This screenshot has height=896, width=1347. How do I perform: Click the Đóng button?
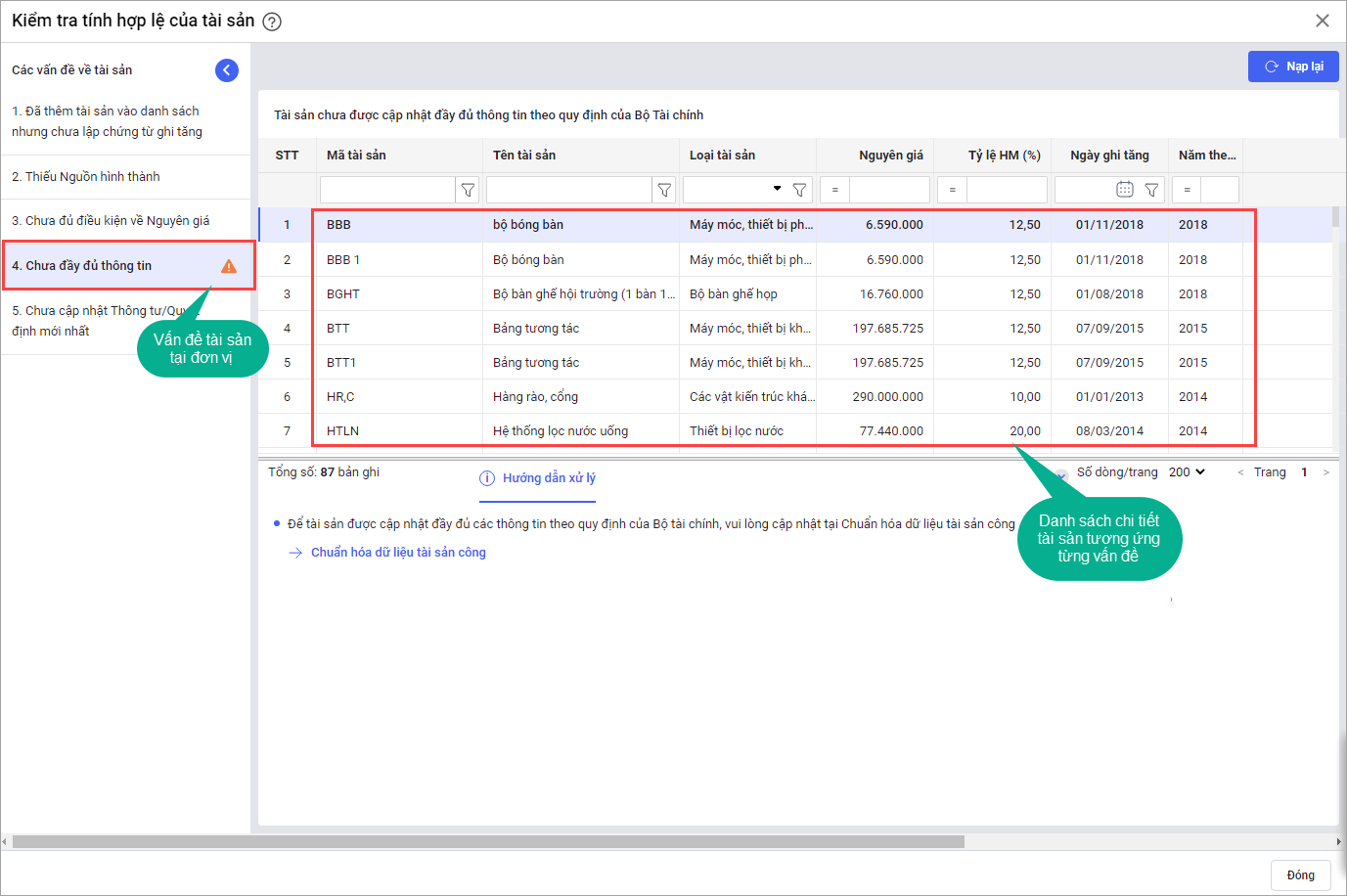point(1300,875)
